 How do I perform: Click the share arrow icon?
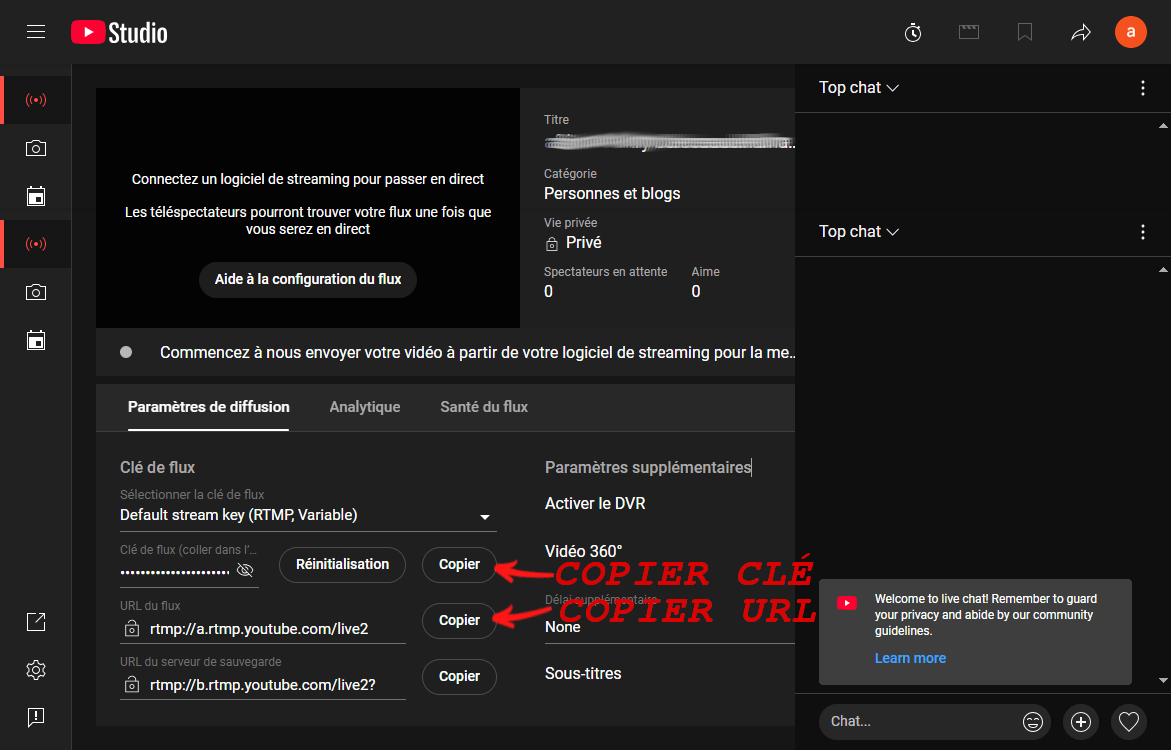pos(1080,32)
